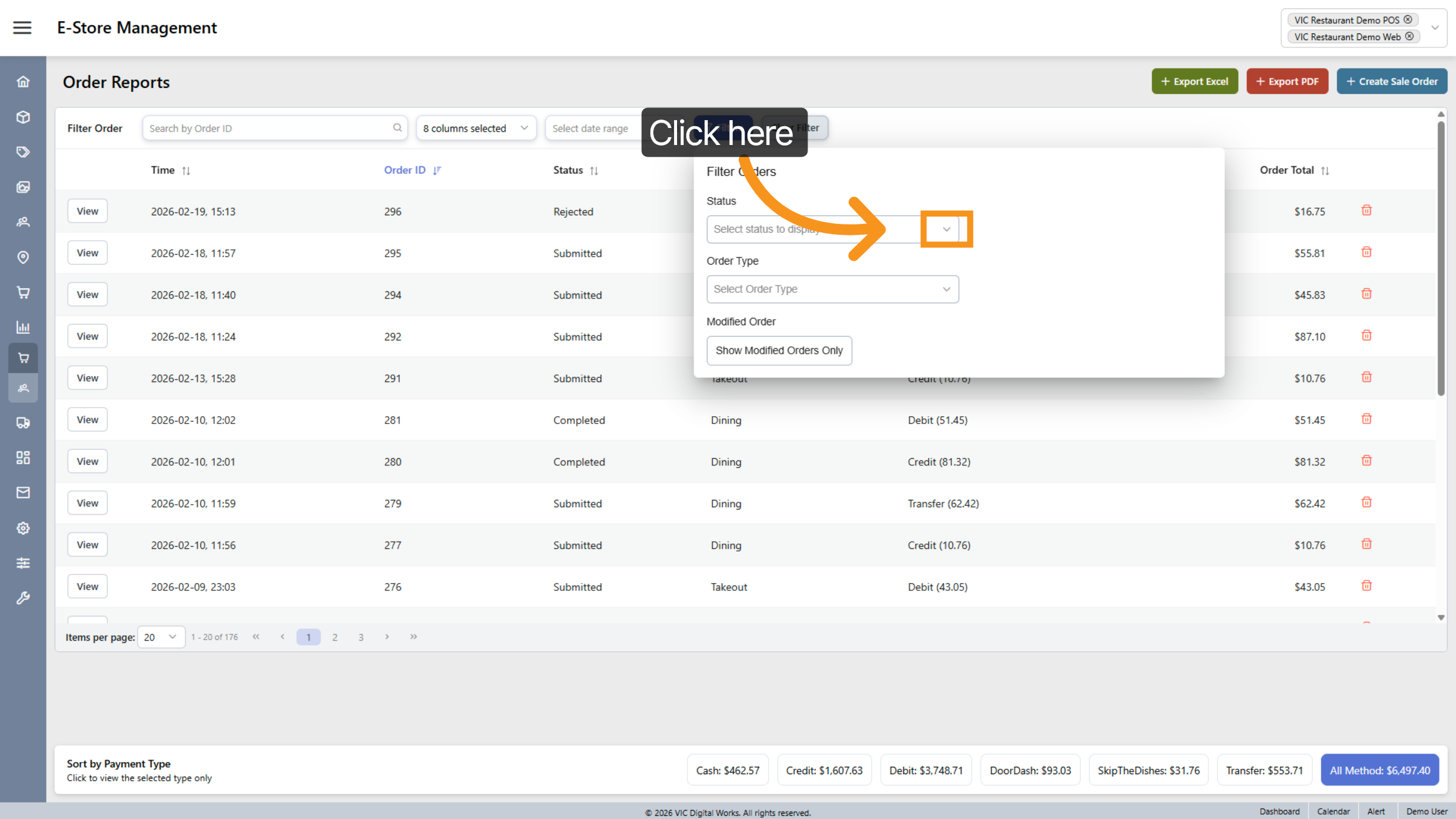Open the hamburger menu icon
Image resolution: width=1456 pixels, height=819 pixels.
coord(22,27)
